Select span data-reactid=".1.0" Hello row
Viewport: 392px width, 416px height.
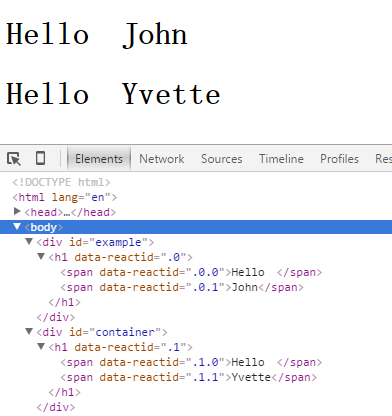pyautogui.click(x=191, y=362)
